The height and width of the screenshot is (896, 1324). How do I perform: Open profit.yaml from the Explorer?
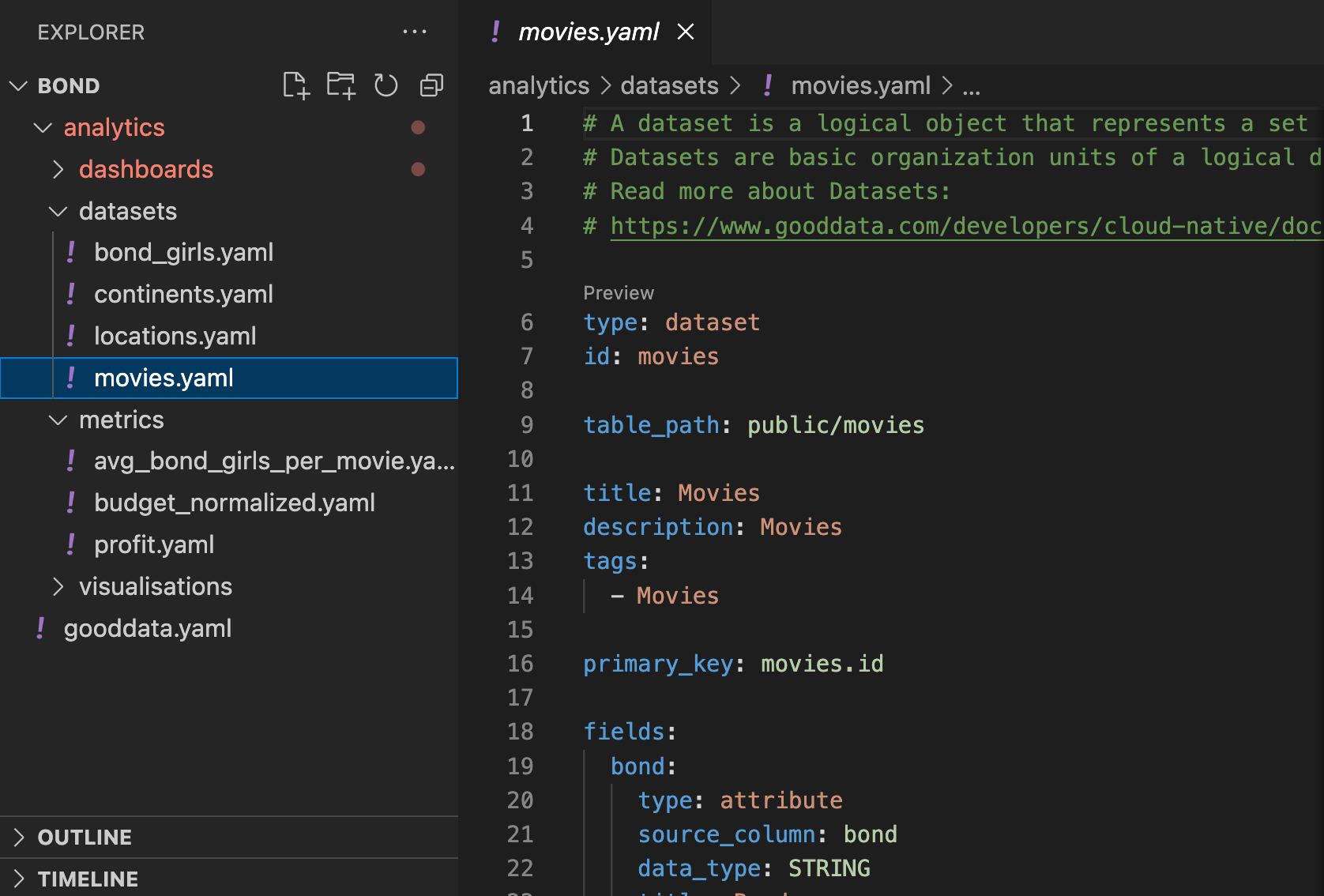[154, 544]
